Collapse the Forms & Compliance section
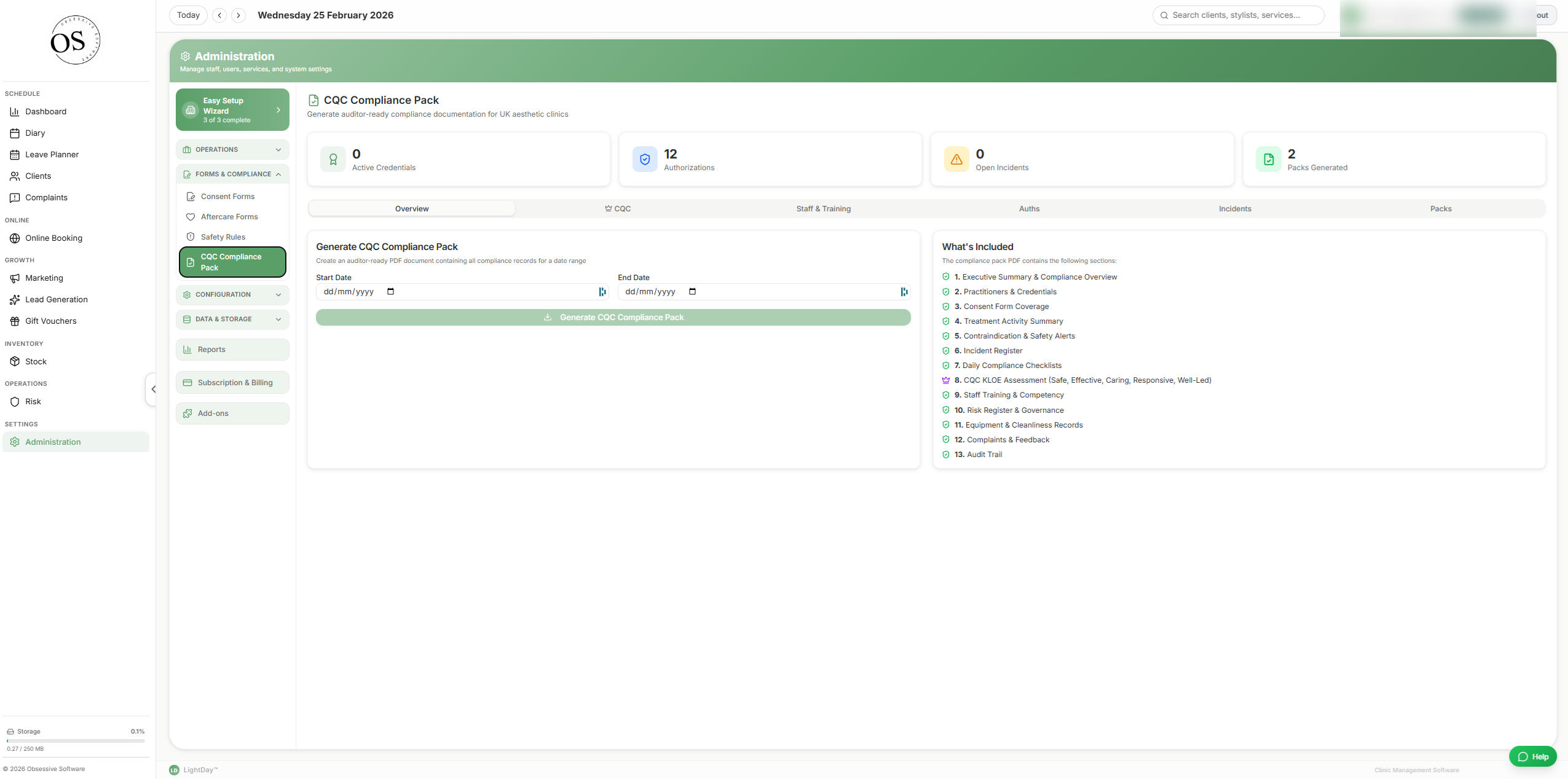Image resolution: width=1568 pixels, height=779 pixels. click(232, 174)
